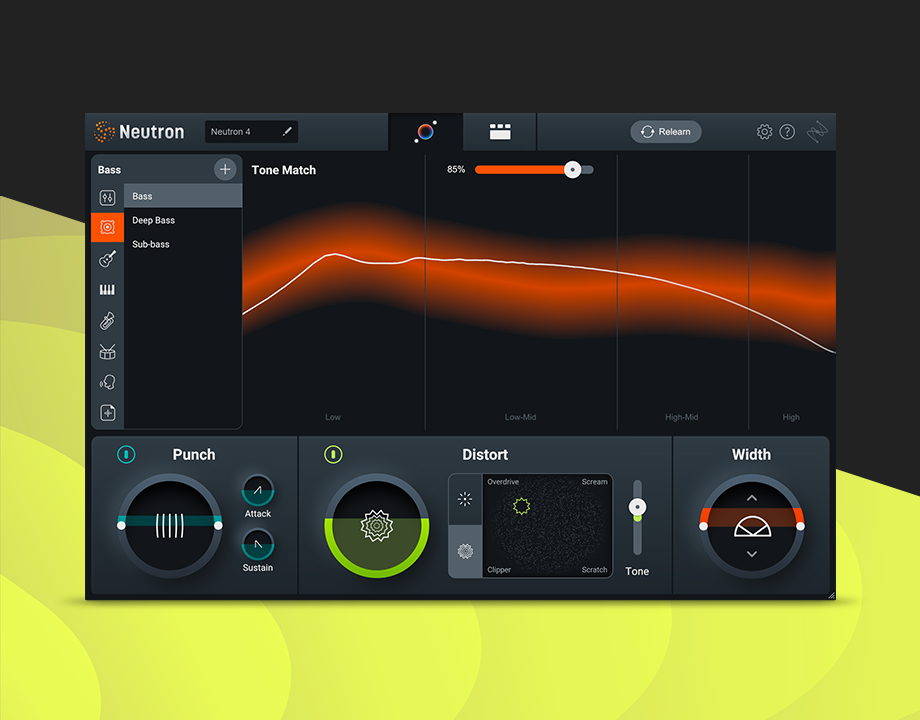Click the mixer faders icon in sidebar

pos(107,198)
